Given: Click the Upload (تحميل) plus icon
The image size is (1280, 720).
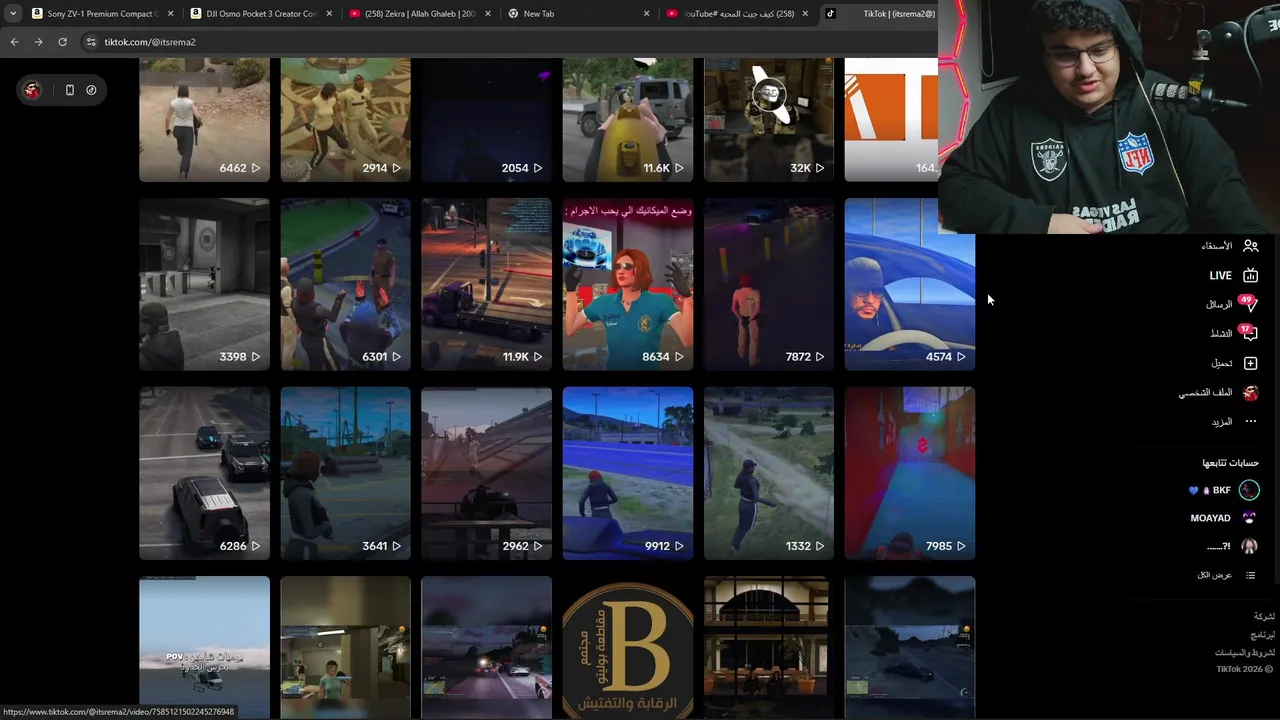Looking at the screenshot, I should point(1250,363).
